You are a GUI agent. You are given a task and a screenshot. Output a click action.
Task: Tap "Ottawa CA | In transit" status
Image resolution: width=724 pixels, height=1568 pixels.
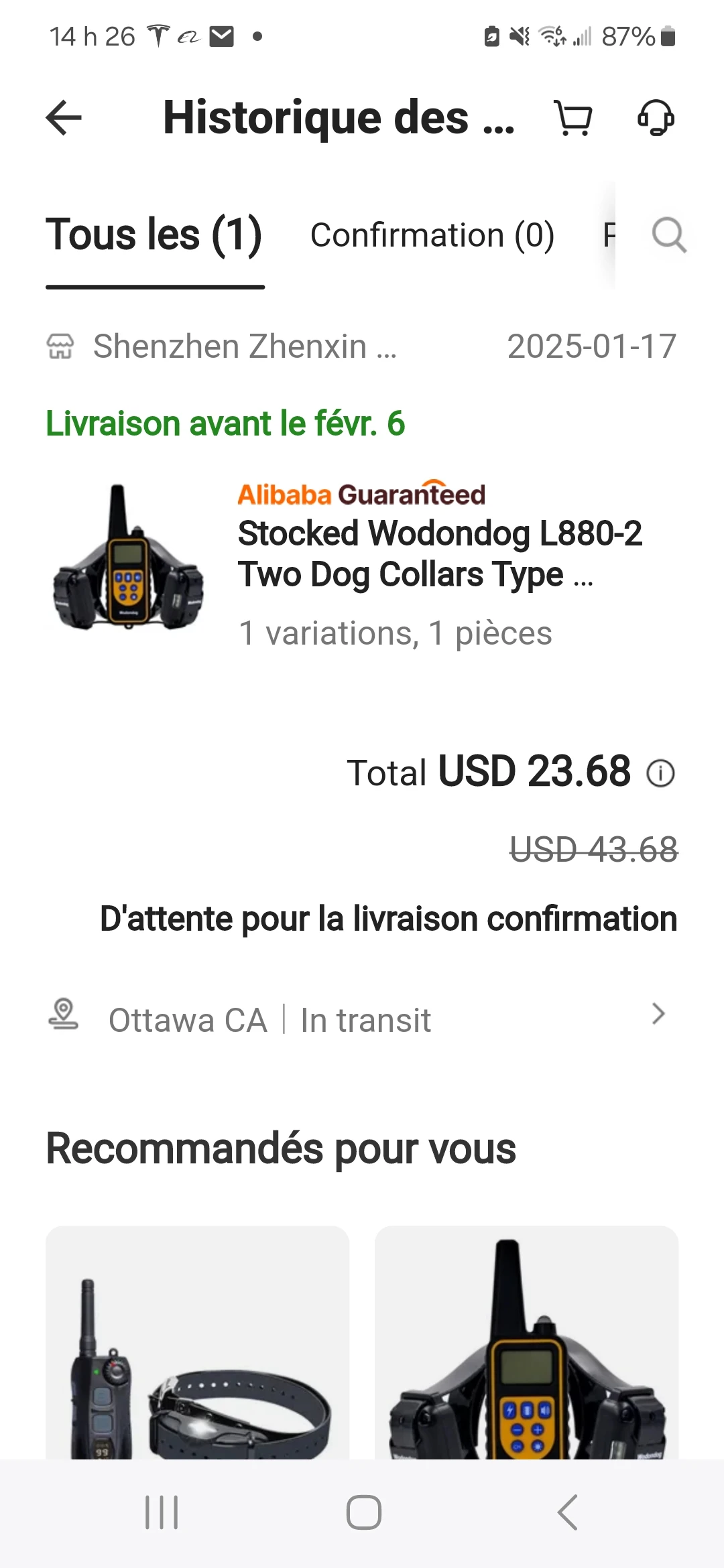click(x=269, y=1021)
